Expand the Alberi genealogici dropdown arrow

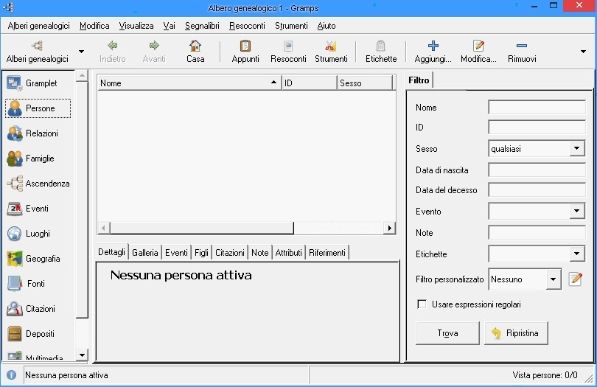pyautogui.click(x=81, y=51)
